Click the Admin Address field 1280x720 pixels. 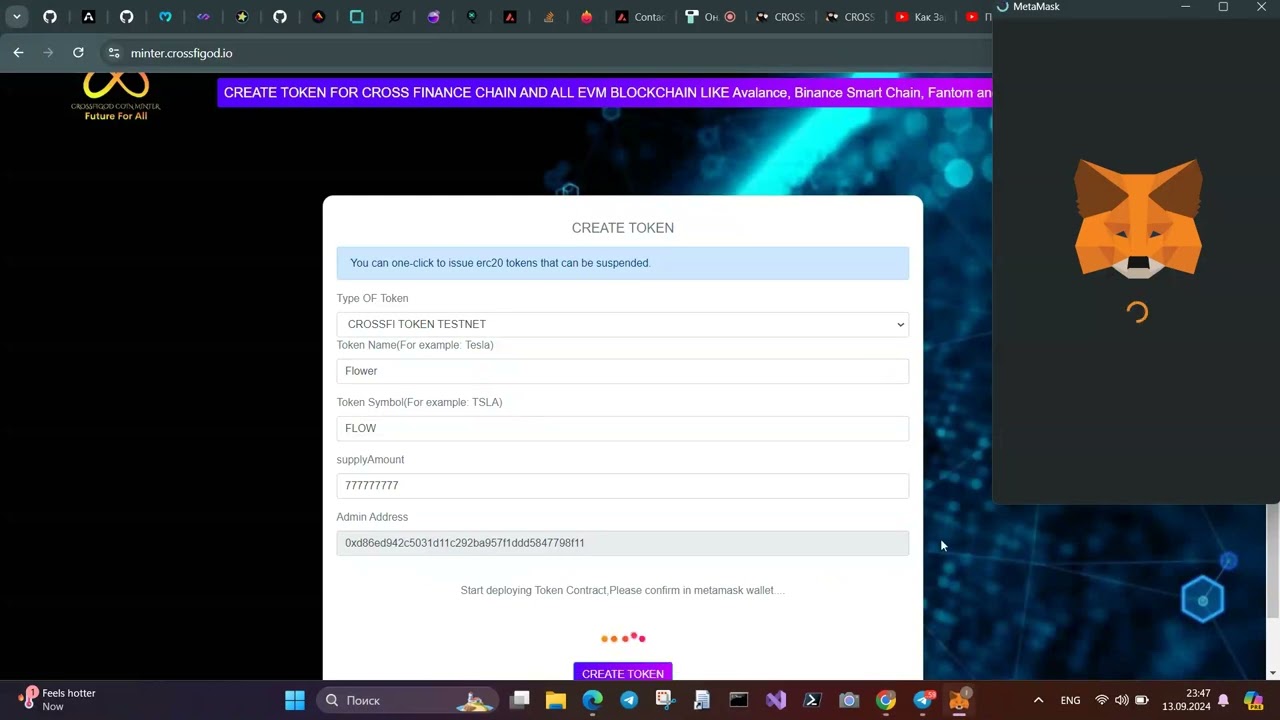pyautogui.click(x=622, y=543)
